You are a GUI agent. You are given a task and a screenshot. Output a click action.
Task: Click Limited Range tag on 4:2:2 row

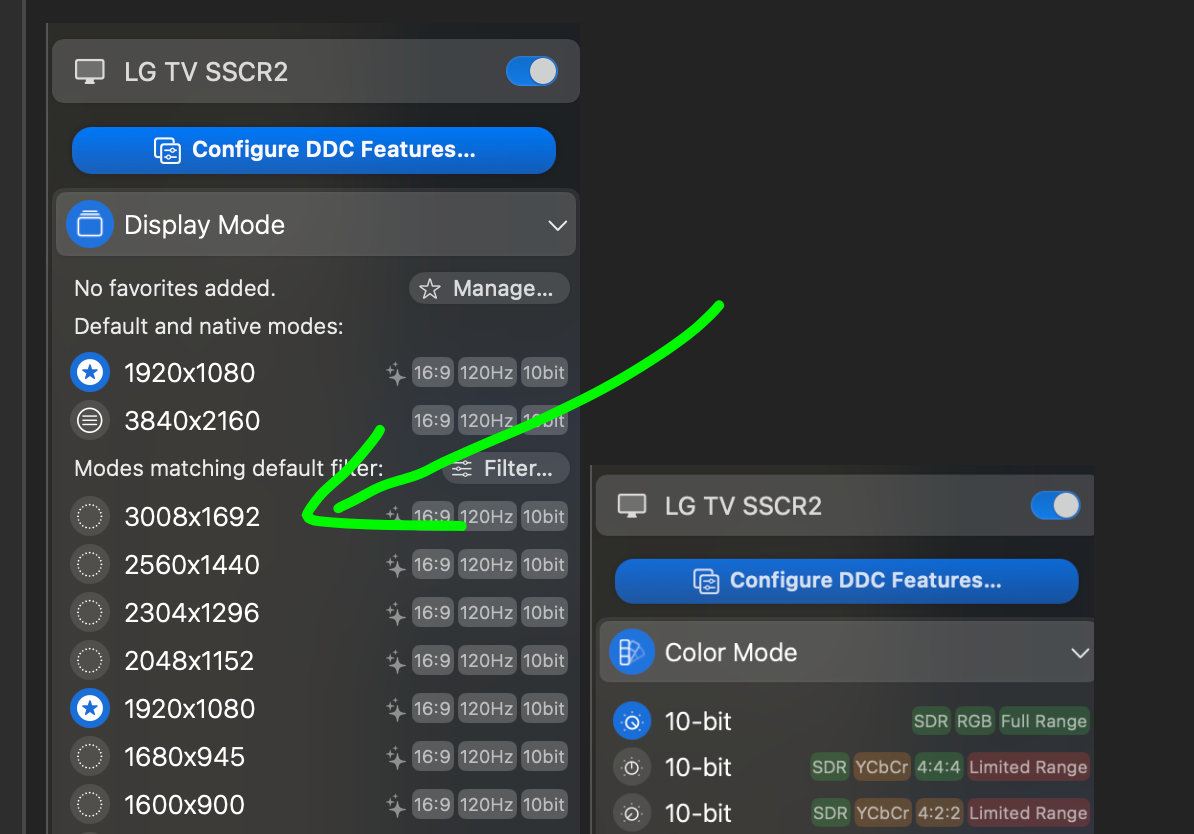pos(1028,813)
